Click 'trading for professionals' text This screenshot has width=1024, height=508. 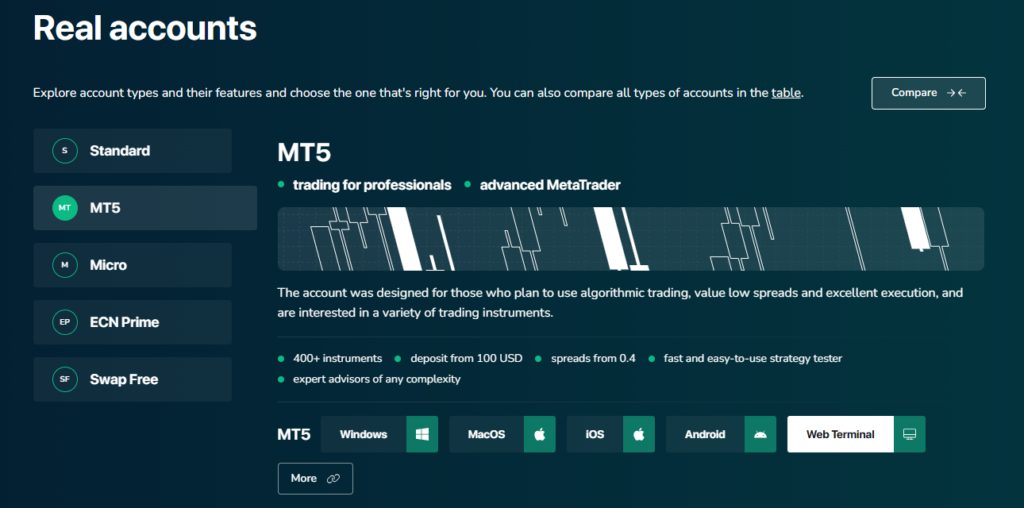point(372,185)
